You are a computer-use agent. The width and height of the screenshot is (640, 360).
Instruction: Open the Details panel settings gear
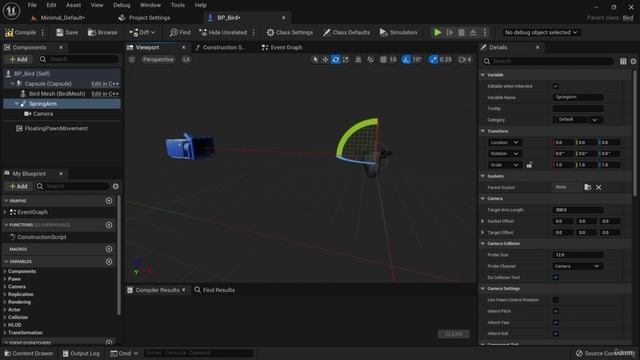tap(633, 61)
